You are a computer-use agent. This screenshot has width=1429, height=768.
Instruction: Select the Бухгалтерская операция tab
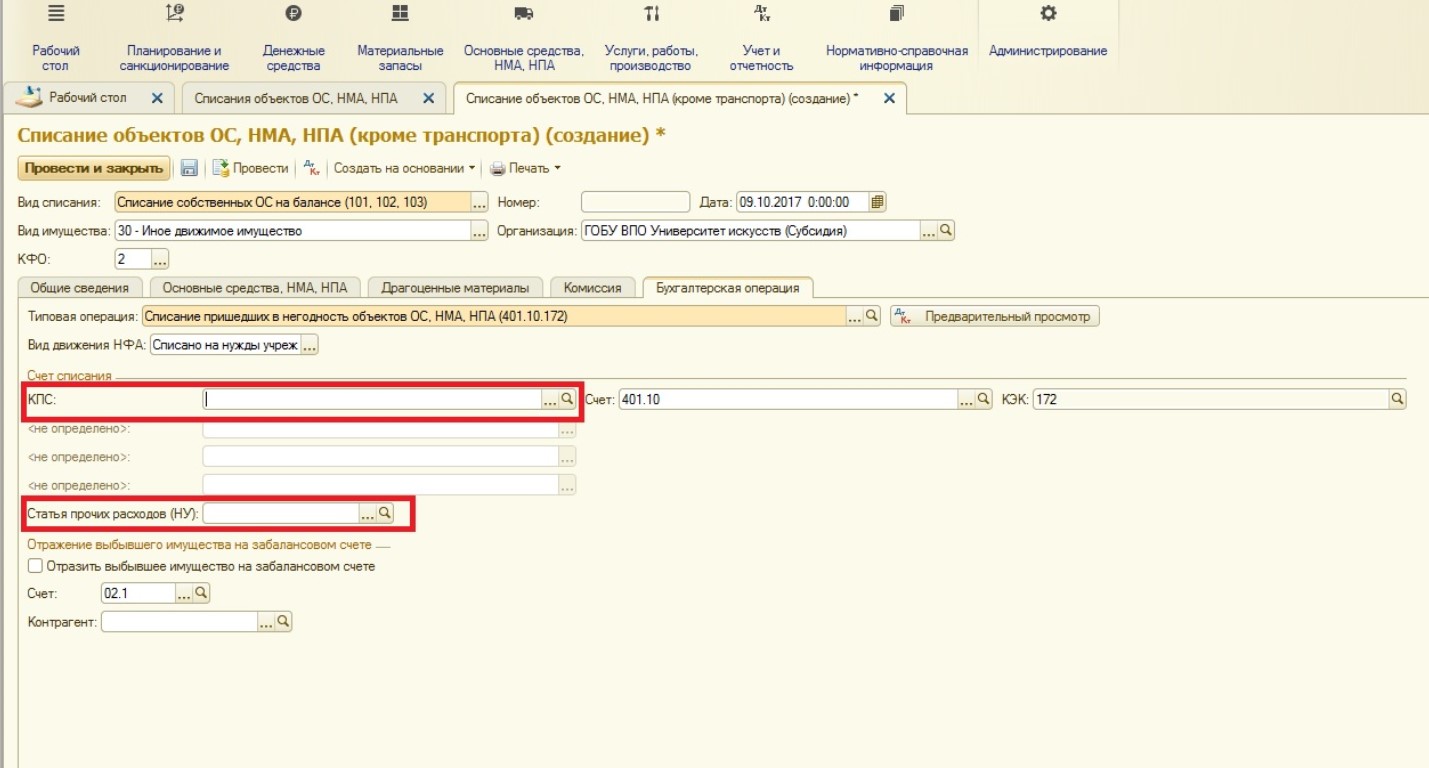pos(728,288)
